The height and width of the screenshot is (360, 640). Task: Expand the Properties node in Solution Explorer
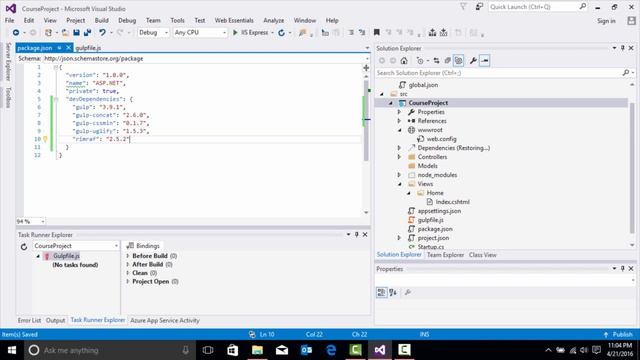click(x=400, y=112)
